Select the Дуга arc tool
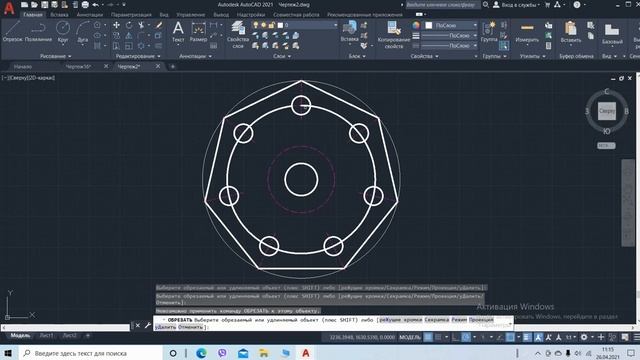 [x=82, y=32]
